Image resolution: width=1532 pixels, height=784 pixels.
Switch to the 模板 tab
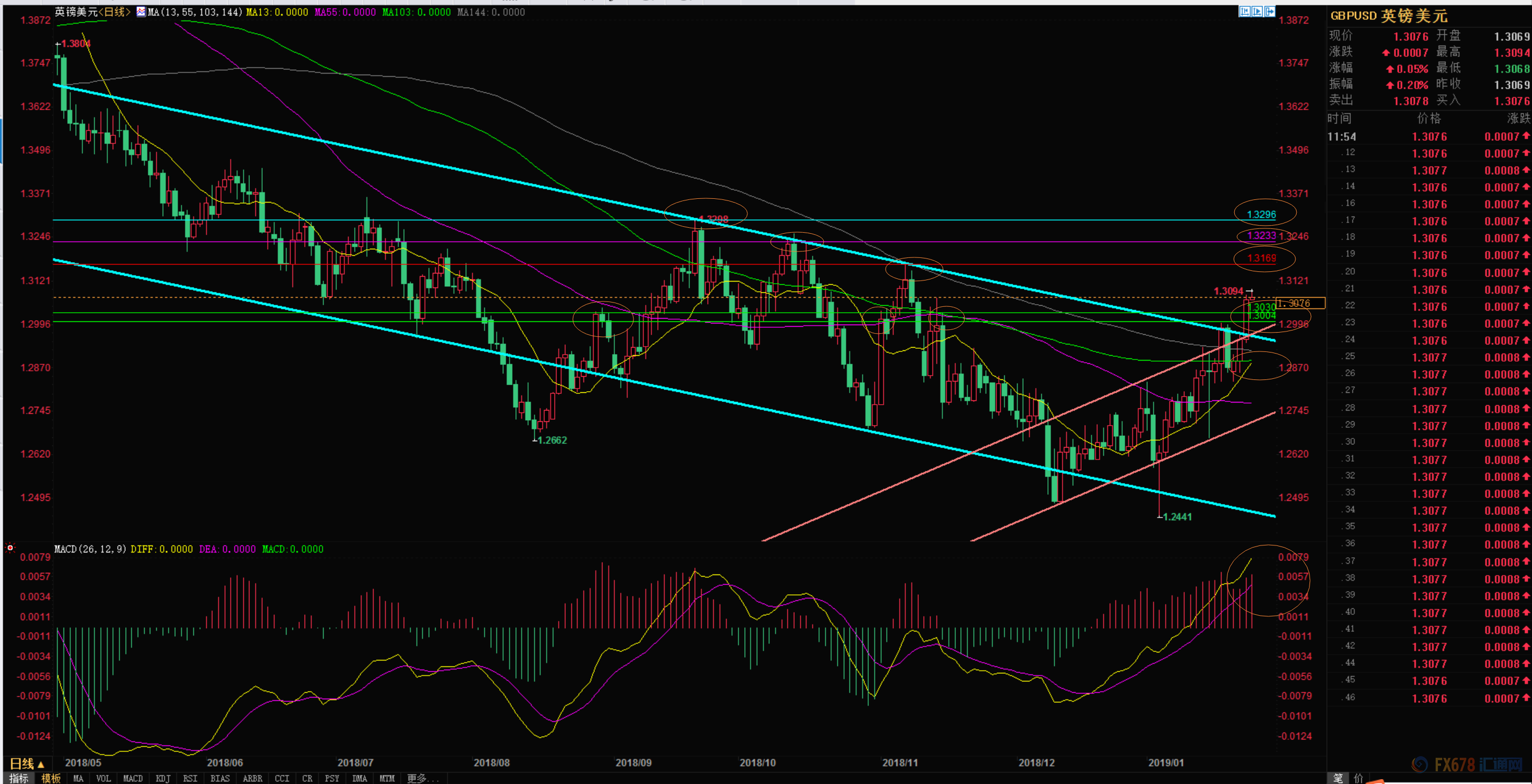pos(51,778)
